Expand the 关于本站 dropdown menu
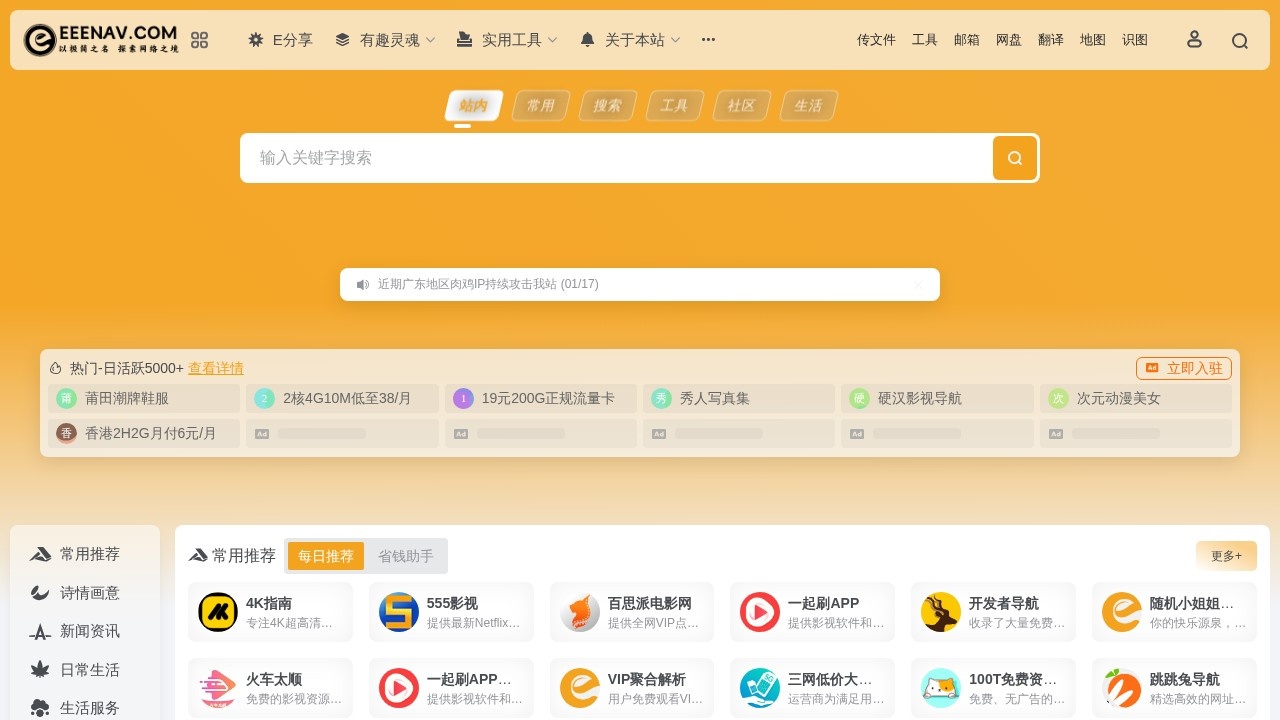Image resolution: width=1280 pixels, height=720 pixels. [x=630, y=40]
